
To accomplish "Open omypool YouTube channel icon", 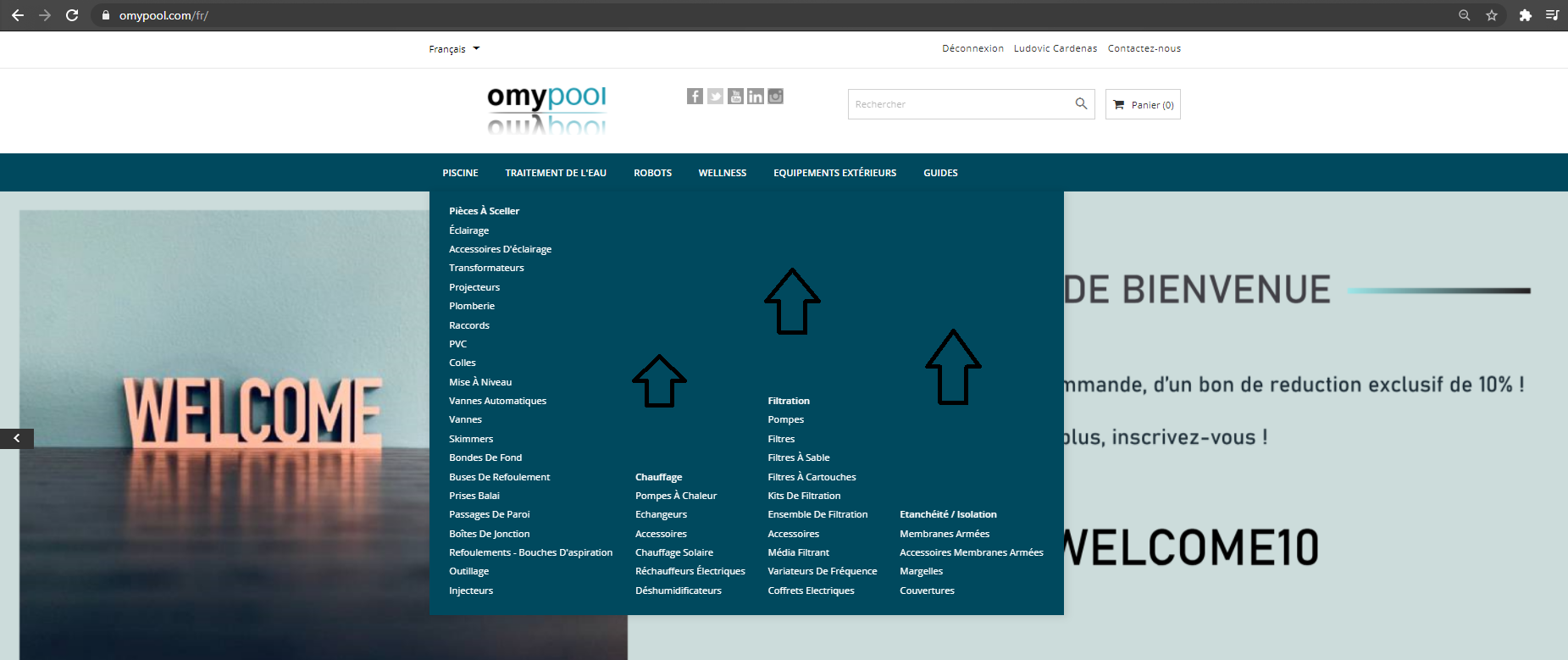I will [x=735, y=97].
